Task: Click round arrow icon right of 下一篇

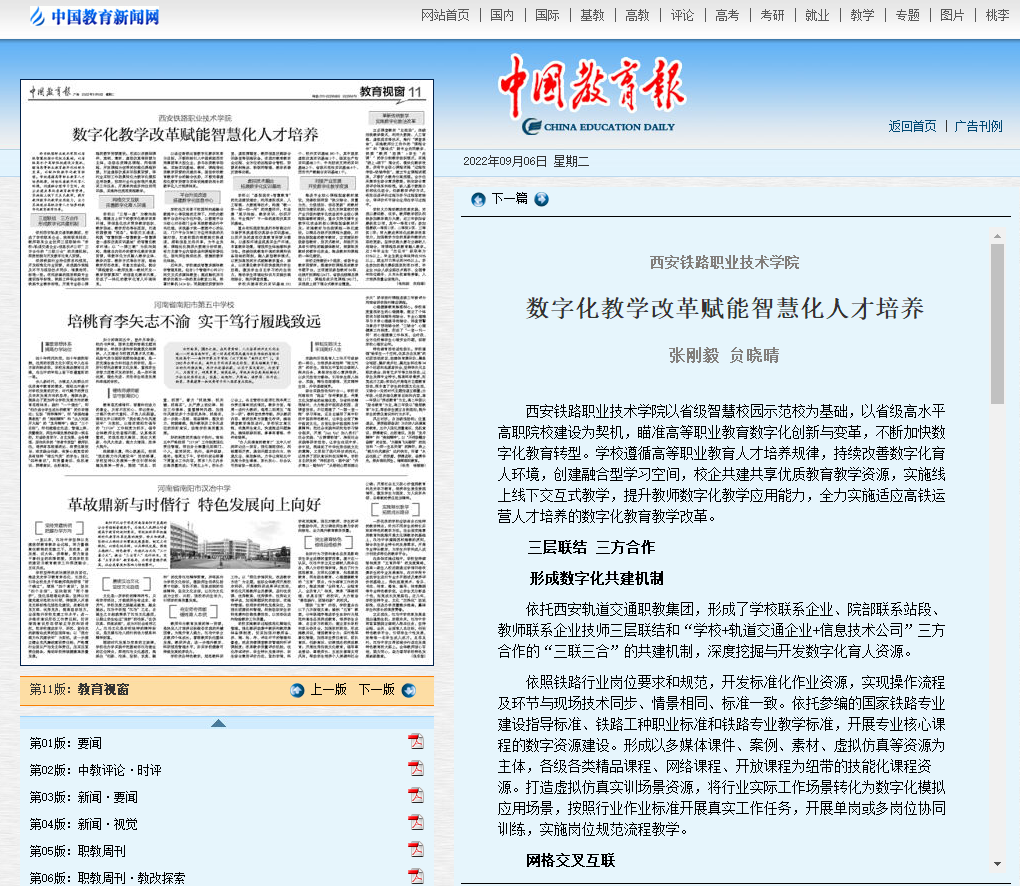Action: [x=541, y=199]
